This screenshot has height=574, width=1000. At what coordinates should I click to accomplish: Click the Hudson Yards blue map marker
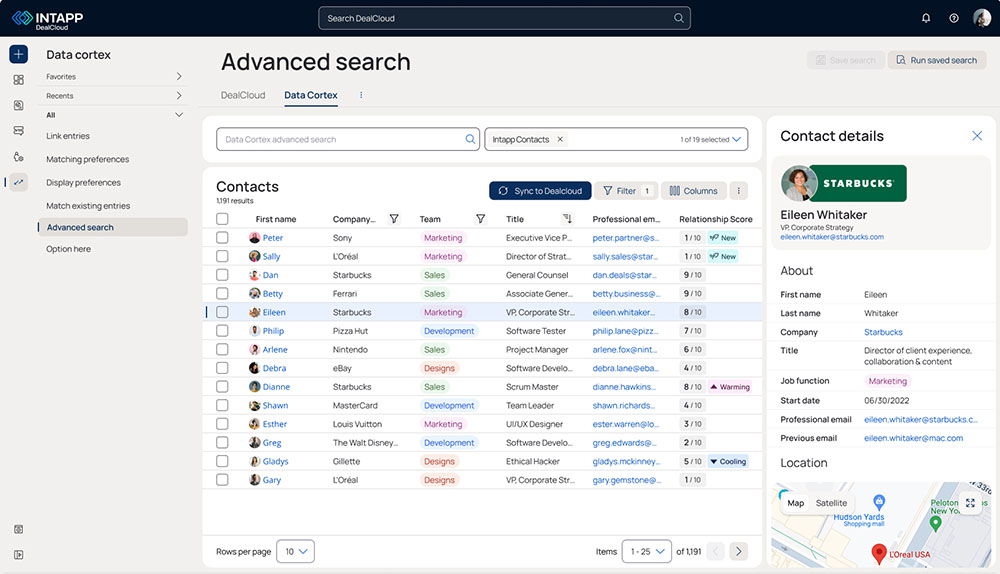(879, 502)
